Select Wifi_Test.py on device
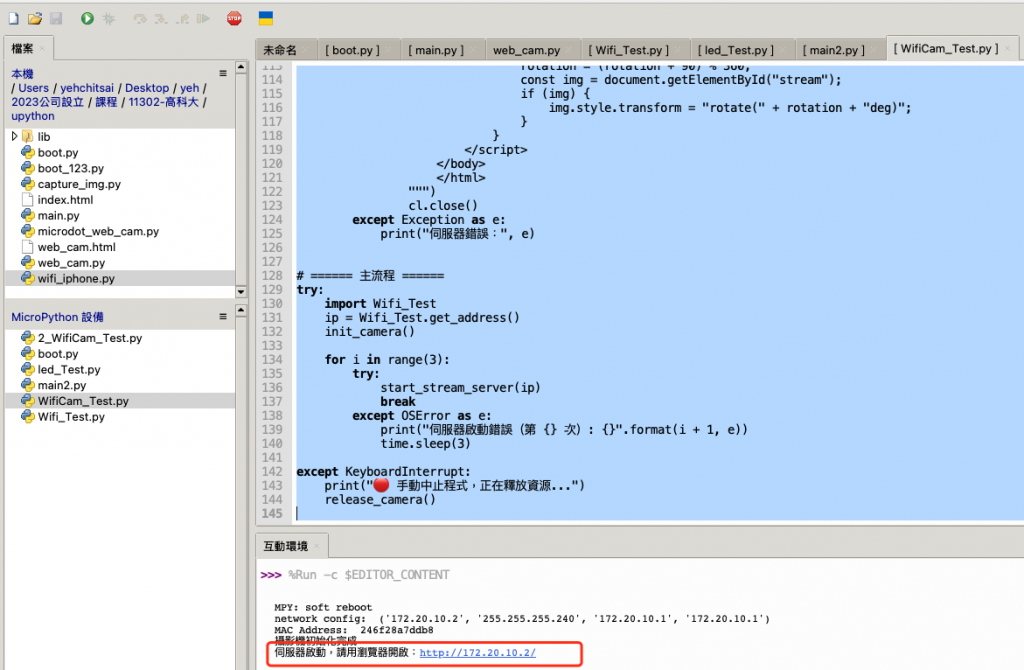Viewport: 1024px width, 670px height. (x=71, y=417)
